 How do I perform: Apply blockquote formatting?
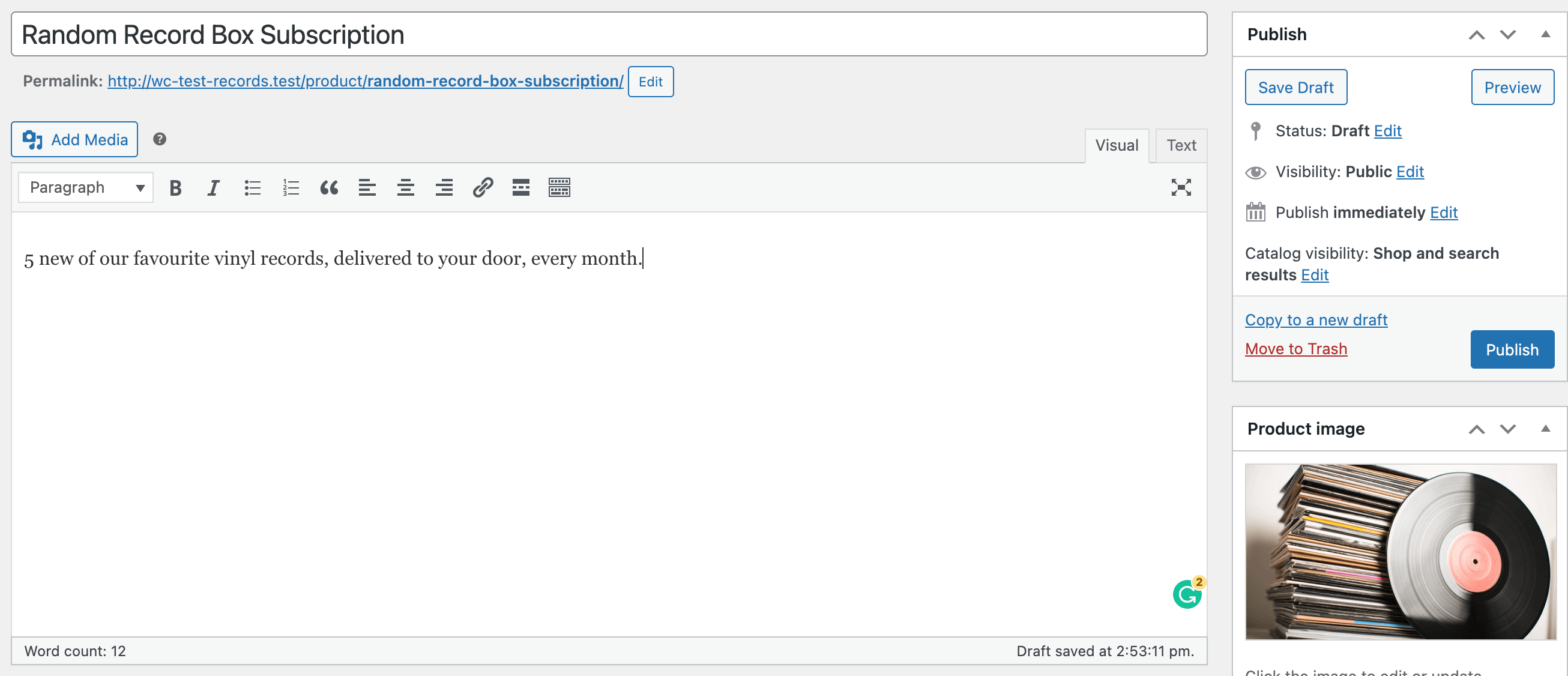click(x=329, y=187)
